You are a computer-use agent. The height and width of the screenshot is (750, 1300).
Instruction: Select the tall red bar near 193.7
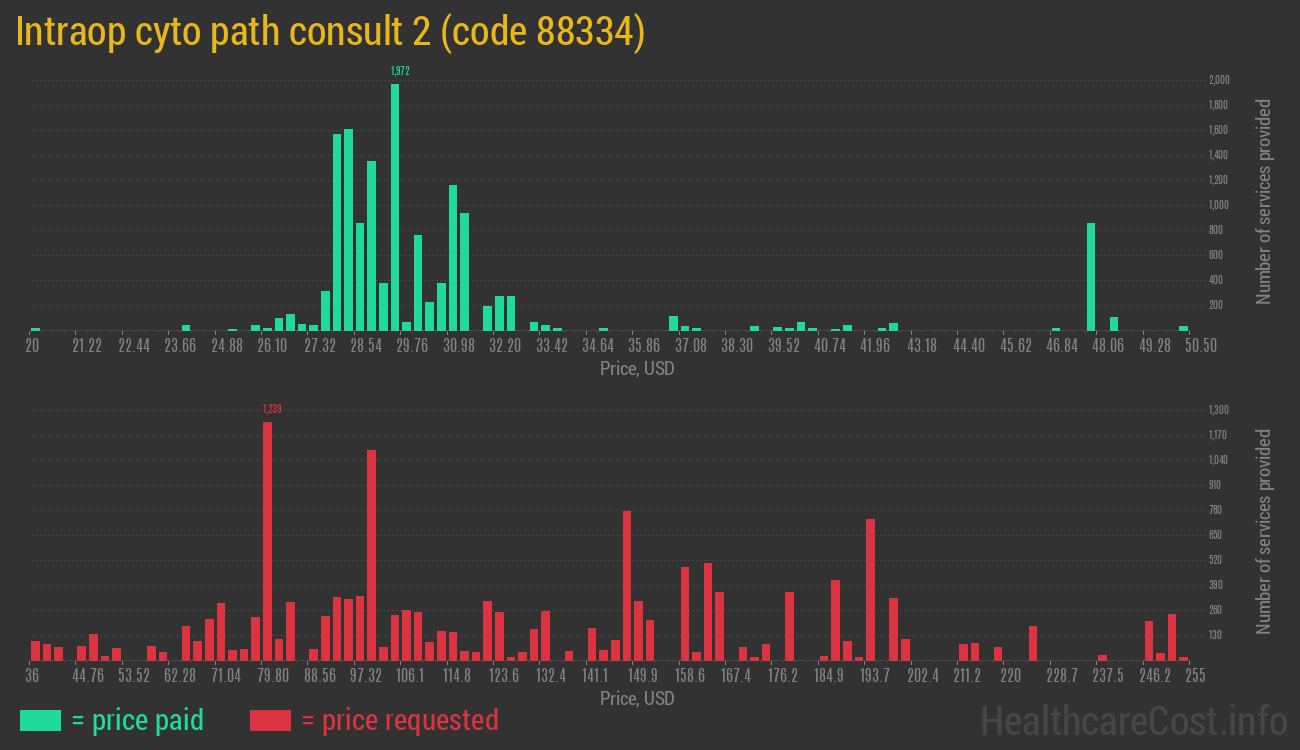870,589
